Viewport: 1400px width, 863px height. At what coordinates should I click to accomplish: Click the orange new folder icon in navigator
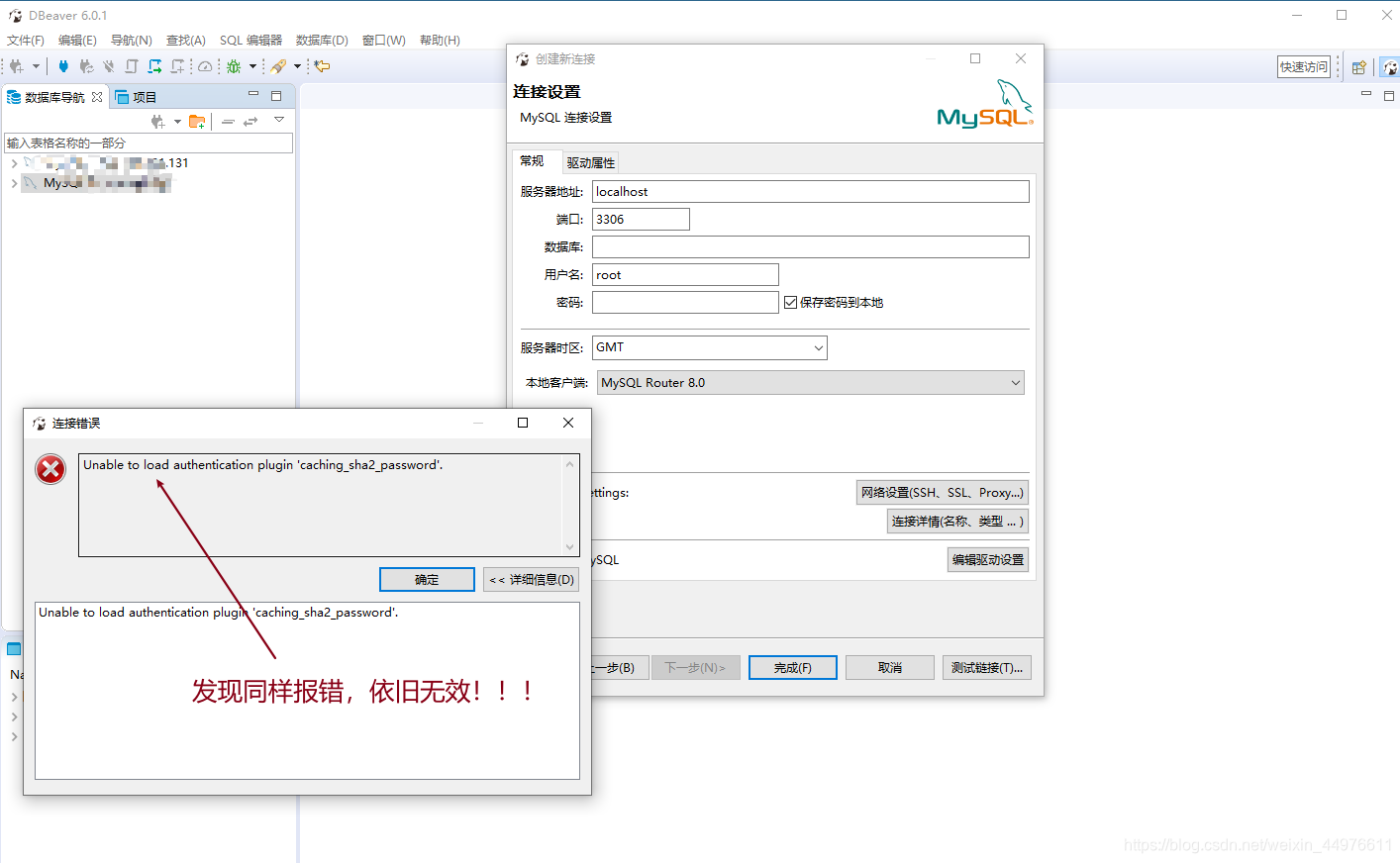coord(197,121)
